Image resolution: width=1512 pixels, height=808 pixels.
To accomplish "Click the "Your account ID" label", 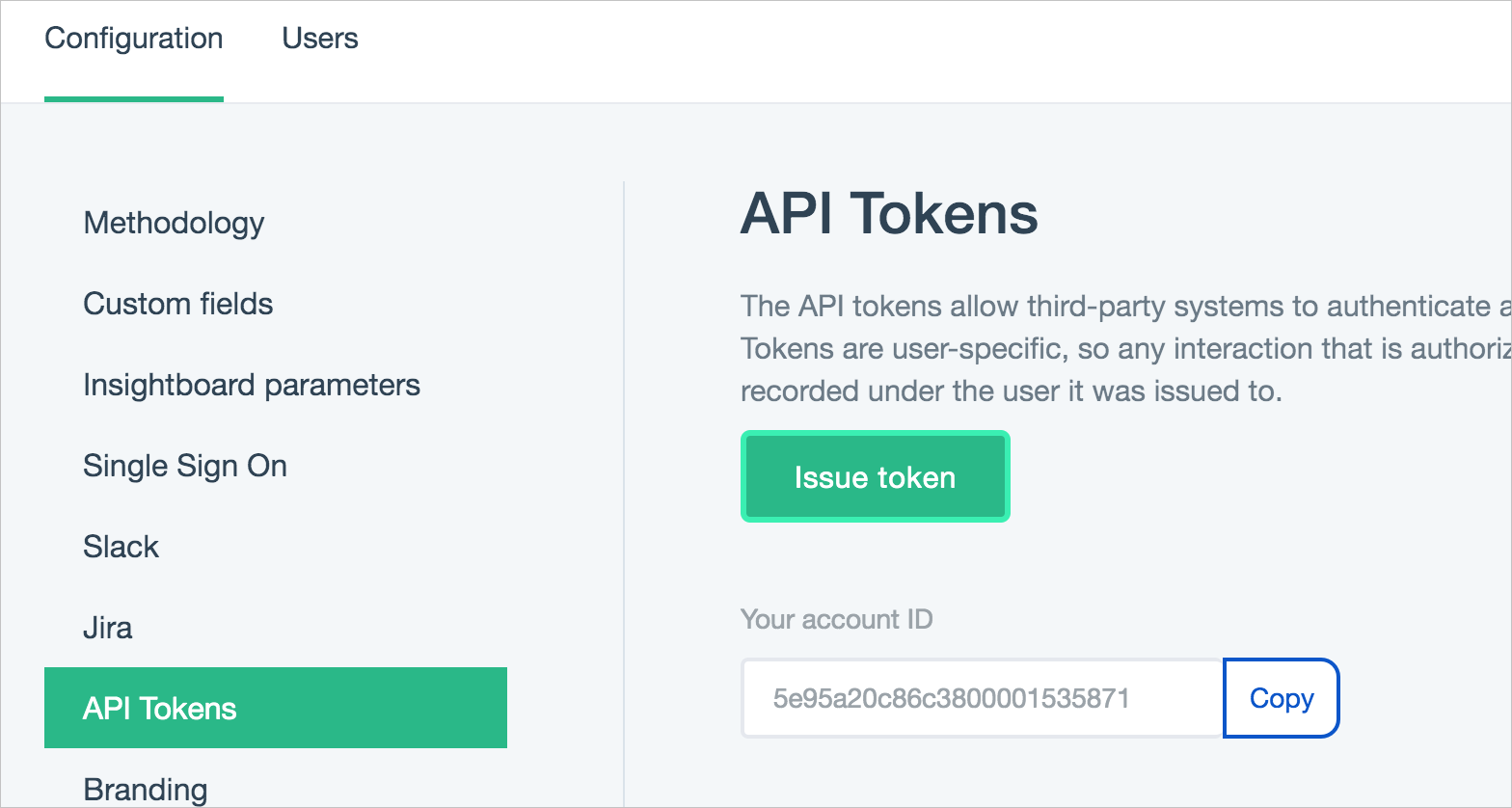I will click(x=836, y=619).
